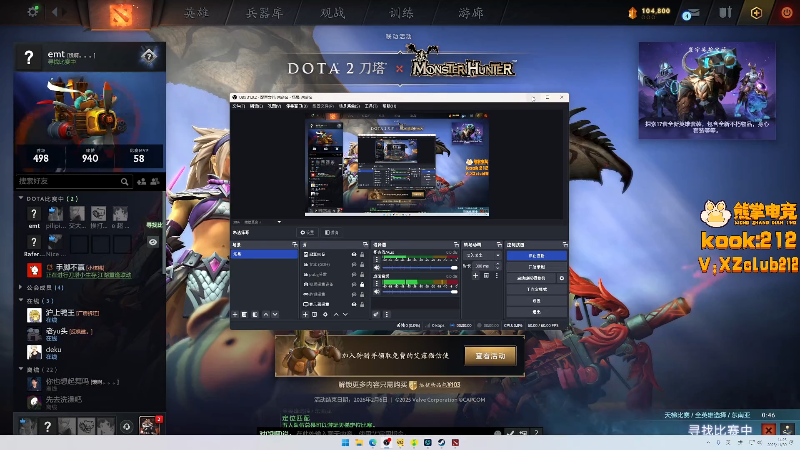The height and width of the screenshot is (450, 800).
Task: Click the Dota 2 back arrow
Action: coord(55,12)
